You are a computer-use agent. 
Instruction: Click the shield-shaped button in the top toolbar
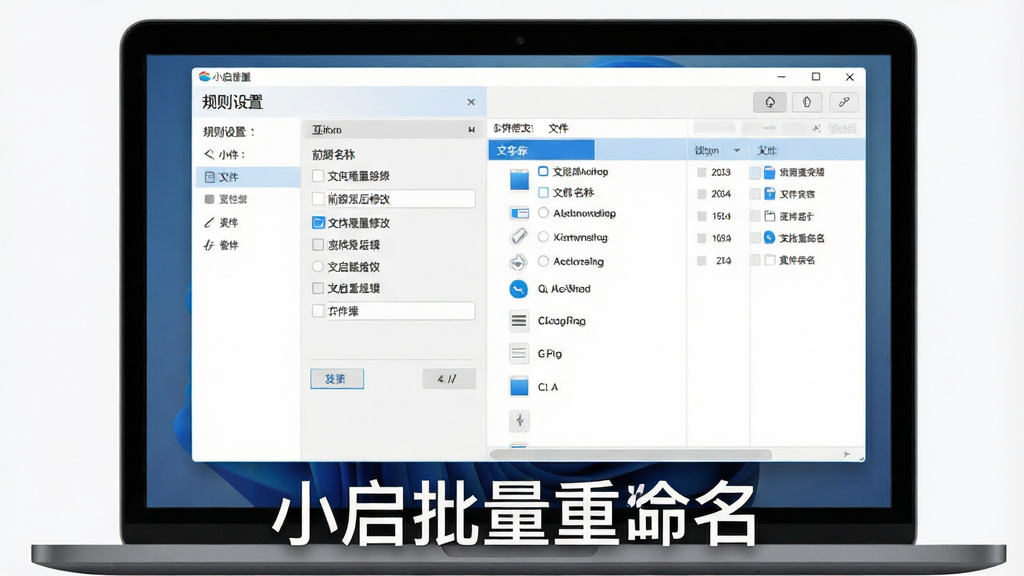click(x=807, y=102)
